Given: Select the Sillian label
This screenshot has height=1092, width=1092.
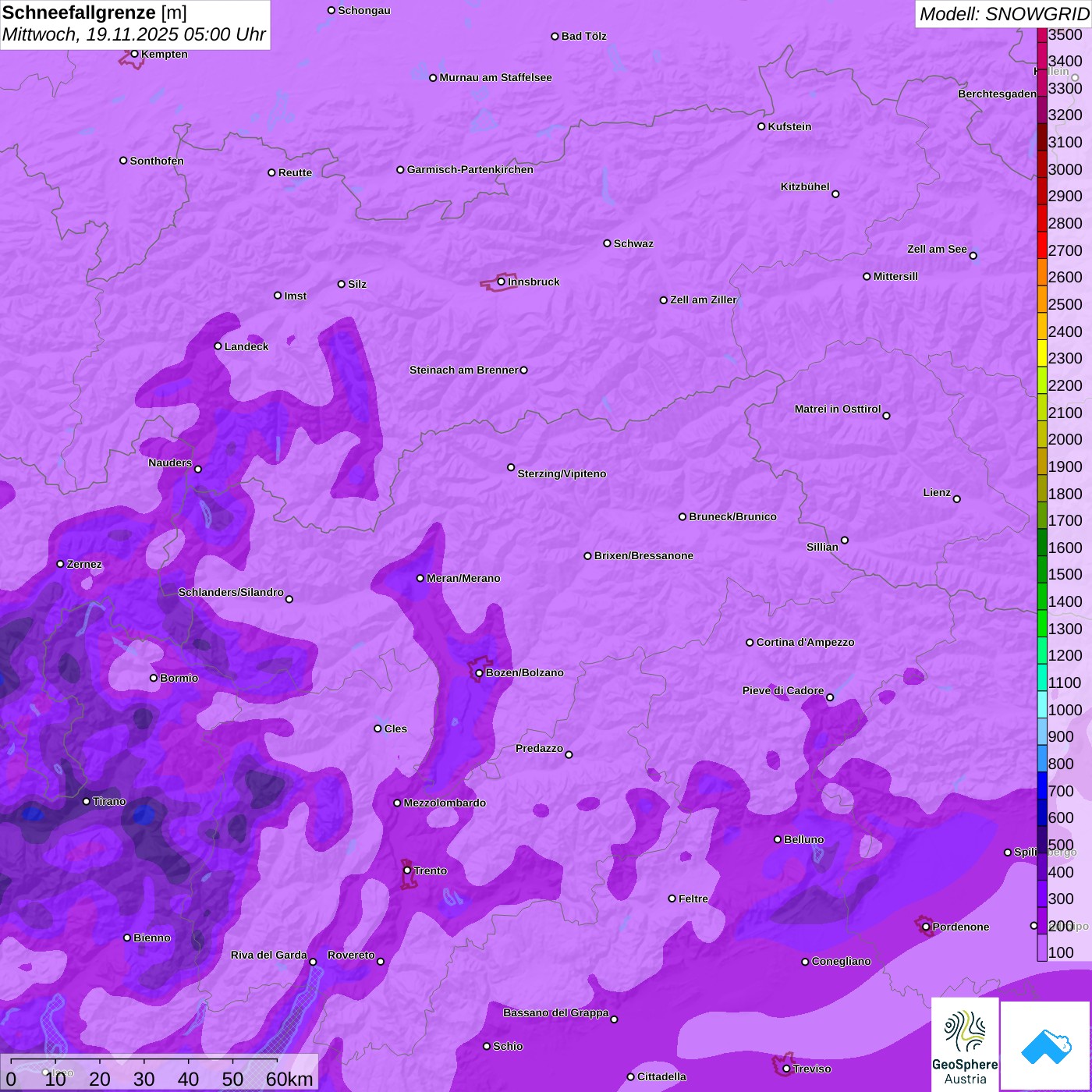Looking at the screenshot, I should [x=822, y=547].
